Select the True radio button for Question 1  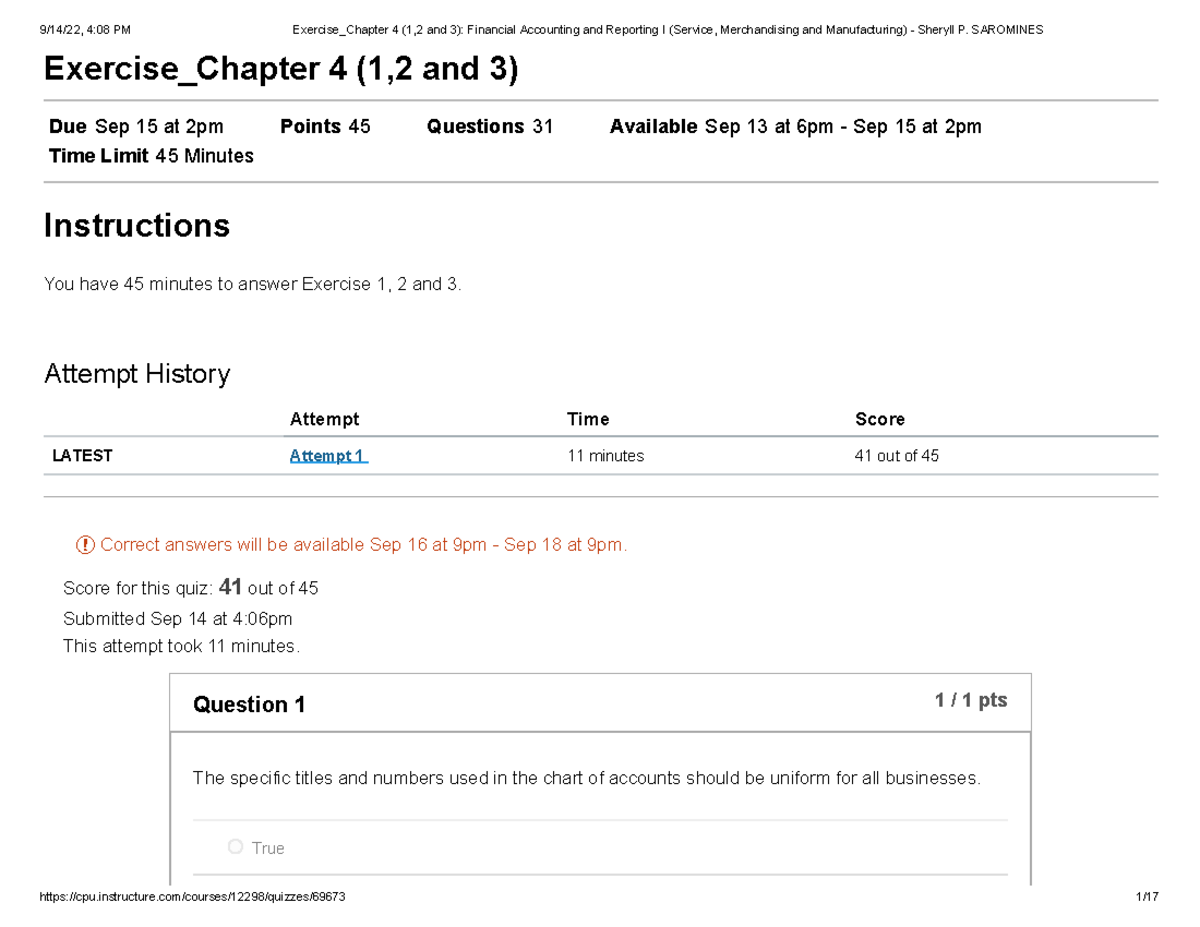point(235,846)
